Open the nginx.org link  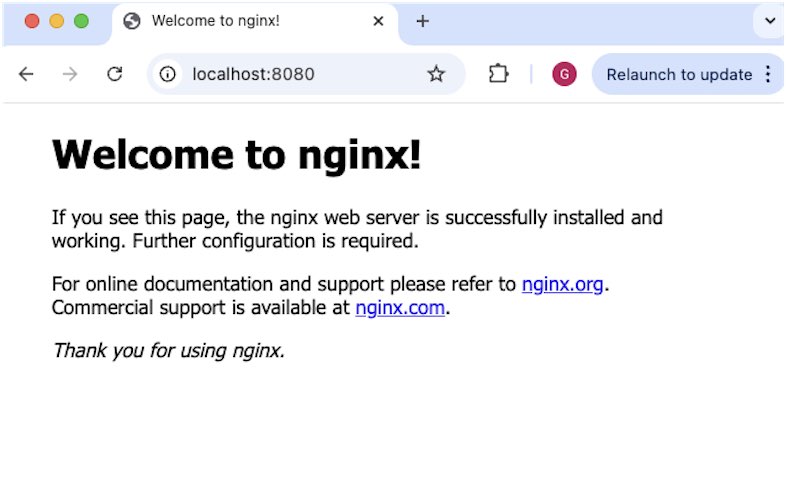tap(562, 284)
